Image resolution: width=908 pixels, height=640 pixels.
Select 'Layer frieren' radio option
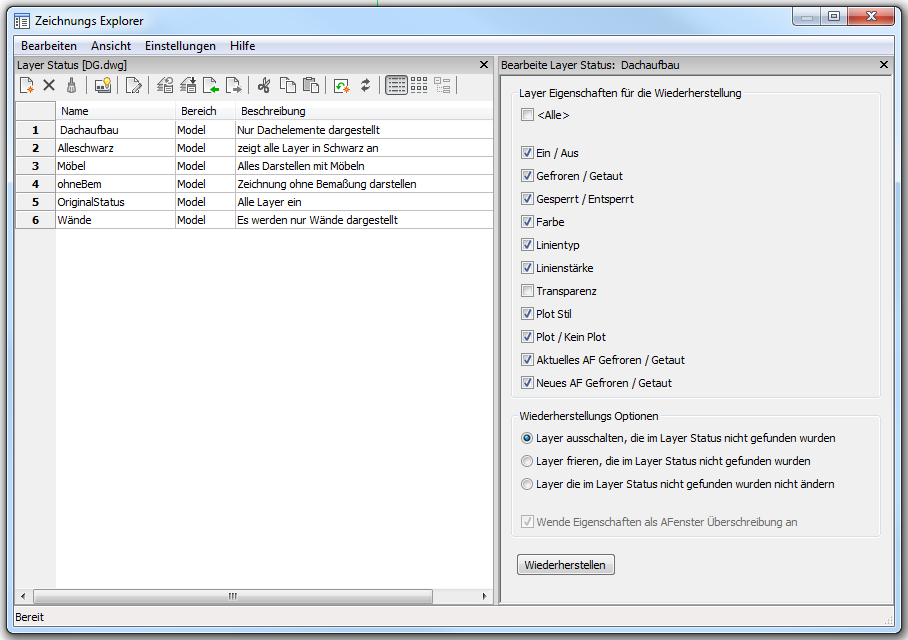[x=527, y=461]
